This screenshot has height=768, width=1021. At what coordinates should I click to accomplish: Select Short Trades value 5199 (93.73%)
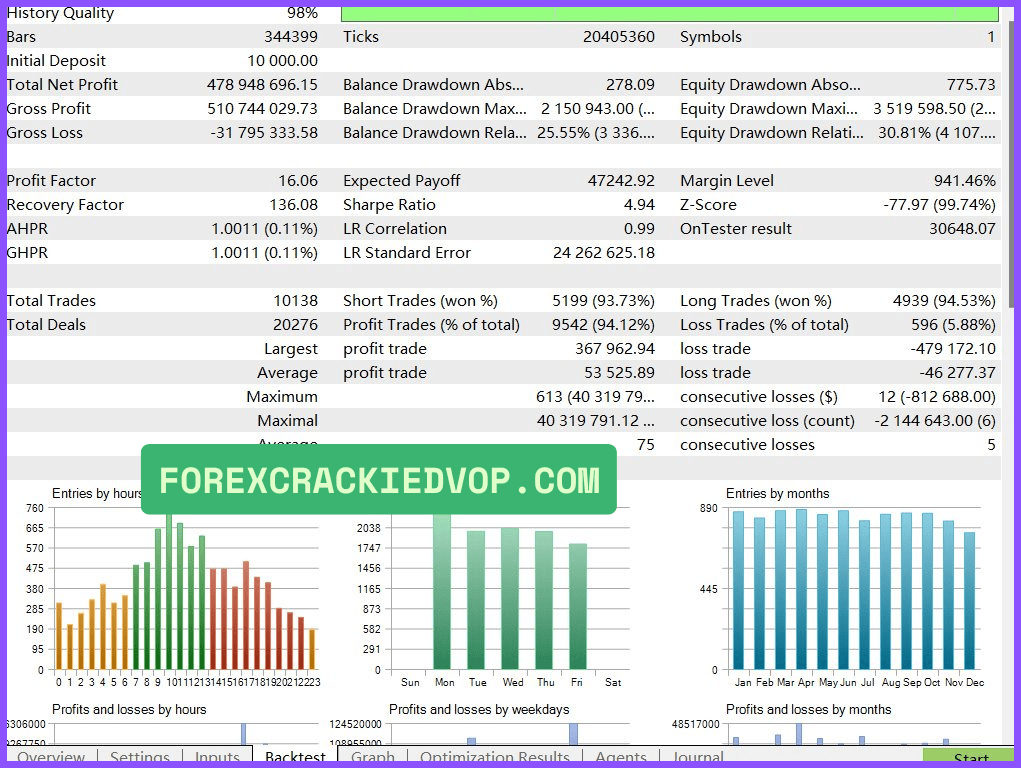click(x=603, y=301)
